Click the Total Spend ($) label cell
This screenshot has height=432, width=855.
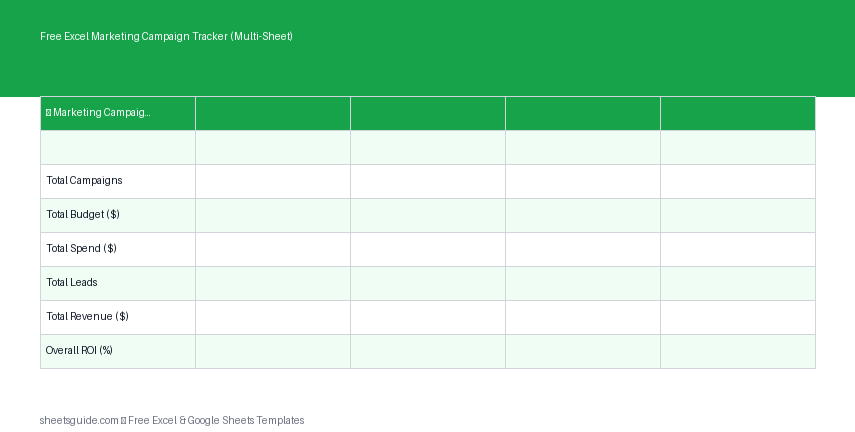tap(117, 249)
